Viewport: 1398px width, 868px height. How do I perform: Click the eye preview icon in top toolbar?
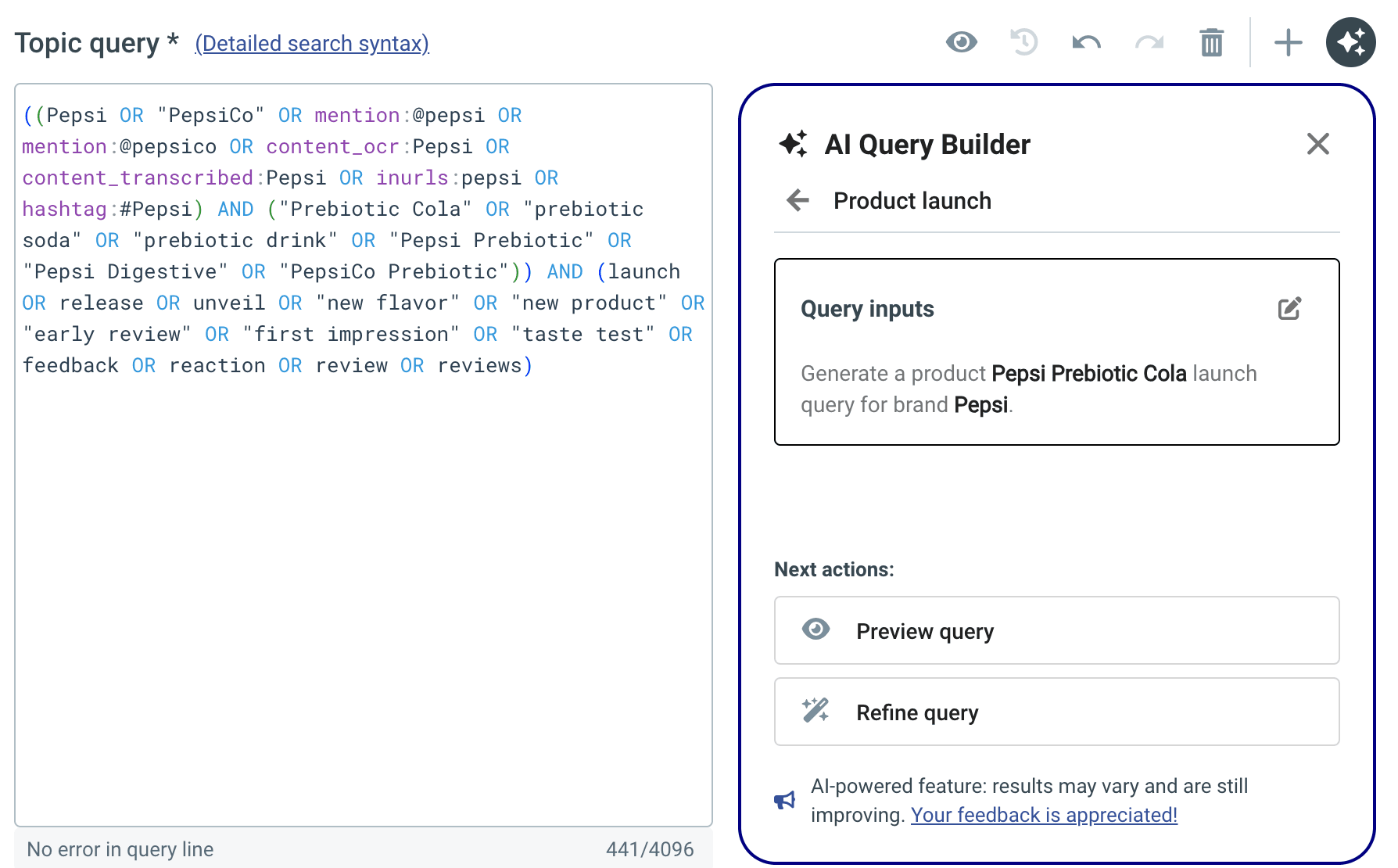[x=961, y=42]
